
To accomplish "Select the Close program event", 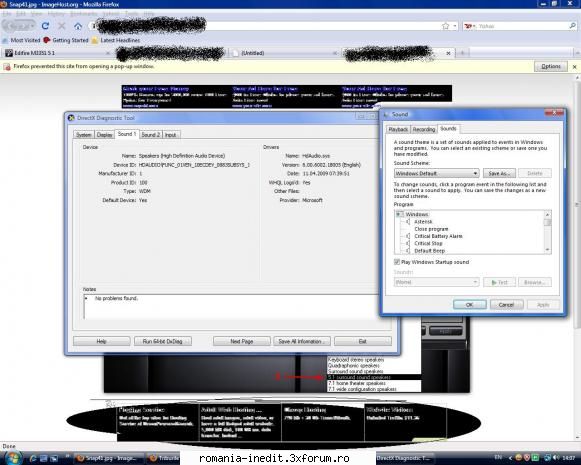I will [x=431, y=229].
